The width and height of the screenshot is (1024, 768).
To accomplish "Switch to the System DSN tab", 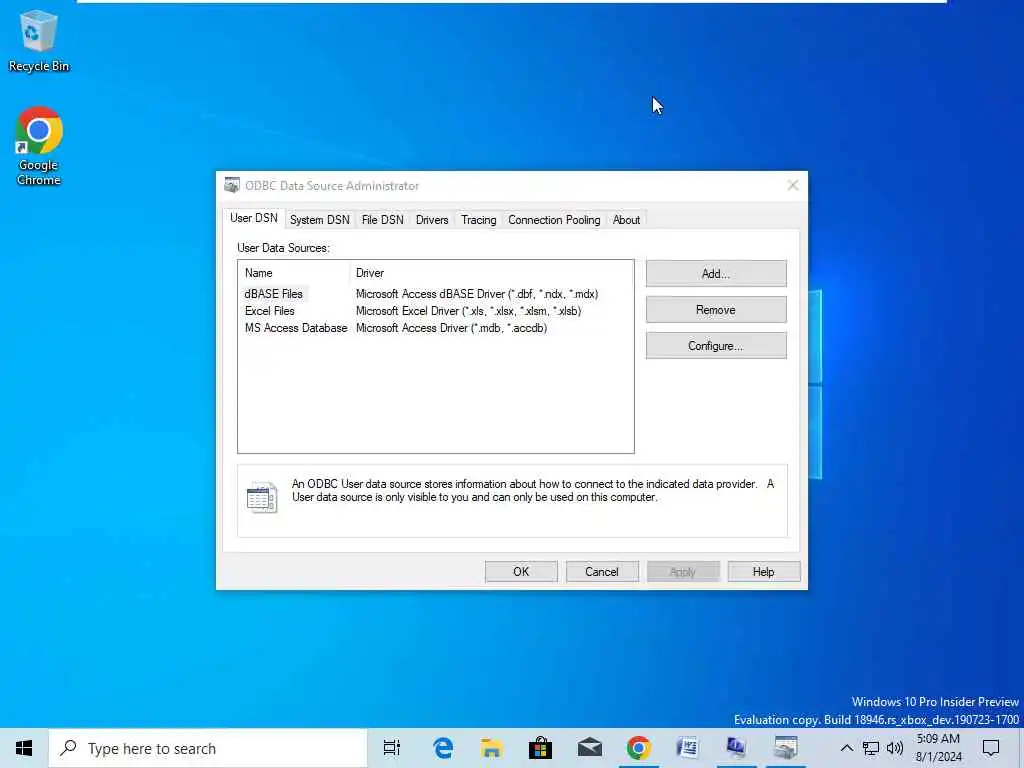I will (x=320, y=220).
